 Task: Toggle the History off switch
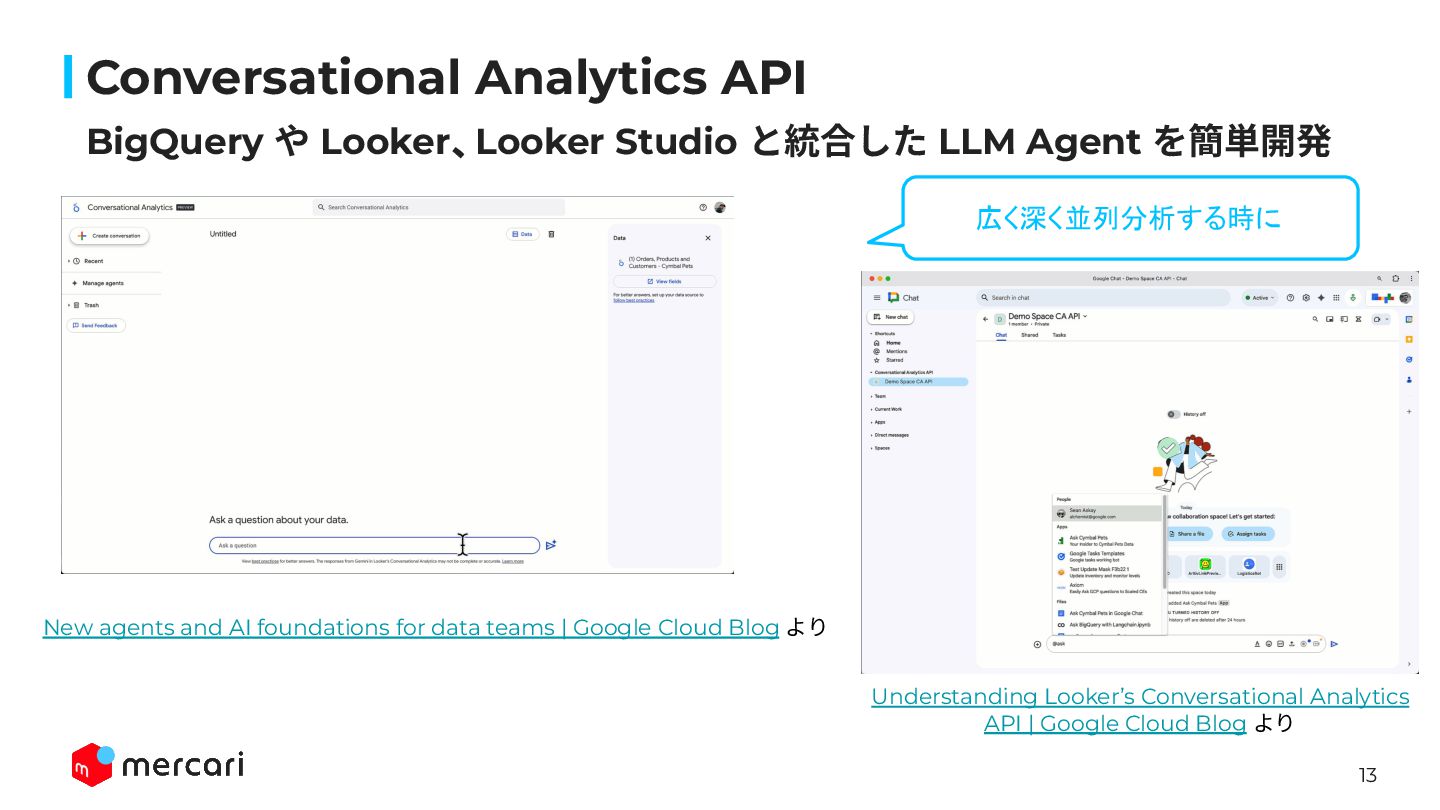[1173, 414]
